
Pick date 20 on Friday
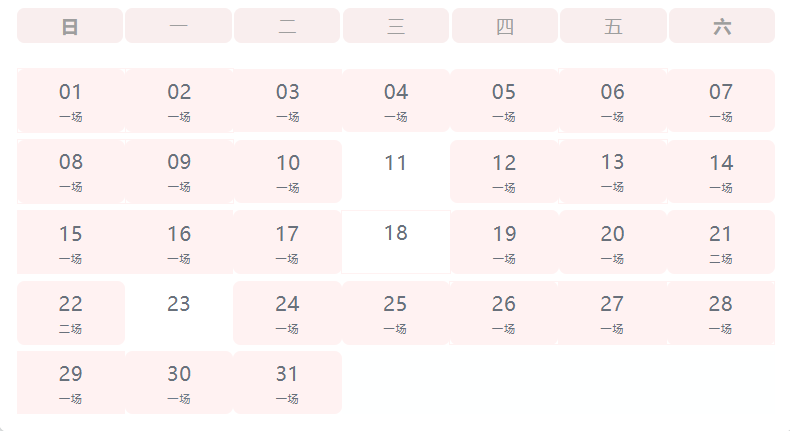click(x=613, y=242)
